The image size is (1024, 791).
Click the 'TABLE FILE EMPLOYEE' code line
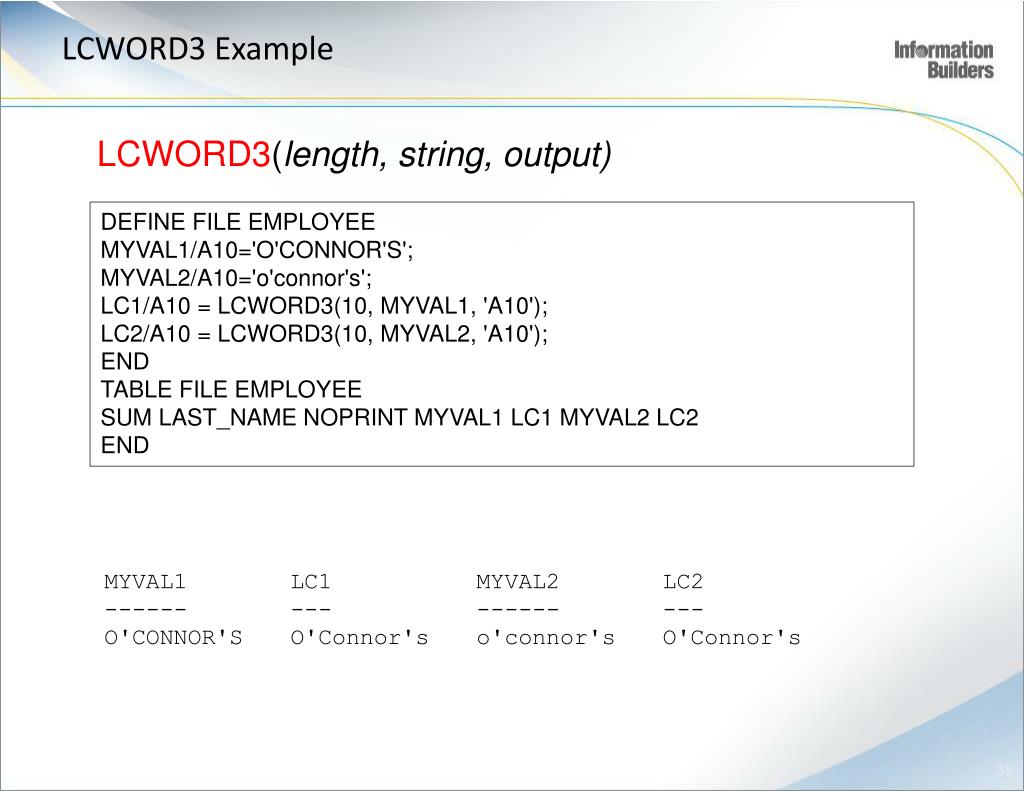pos(231,390)
